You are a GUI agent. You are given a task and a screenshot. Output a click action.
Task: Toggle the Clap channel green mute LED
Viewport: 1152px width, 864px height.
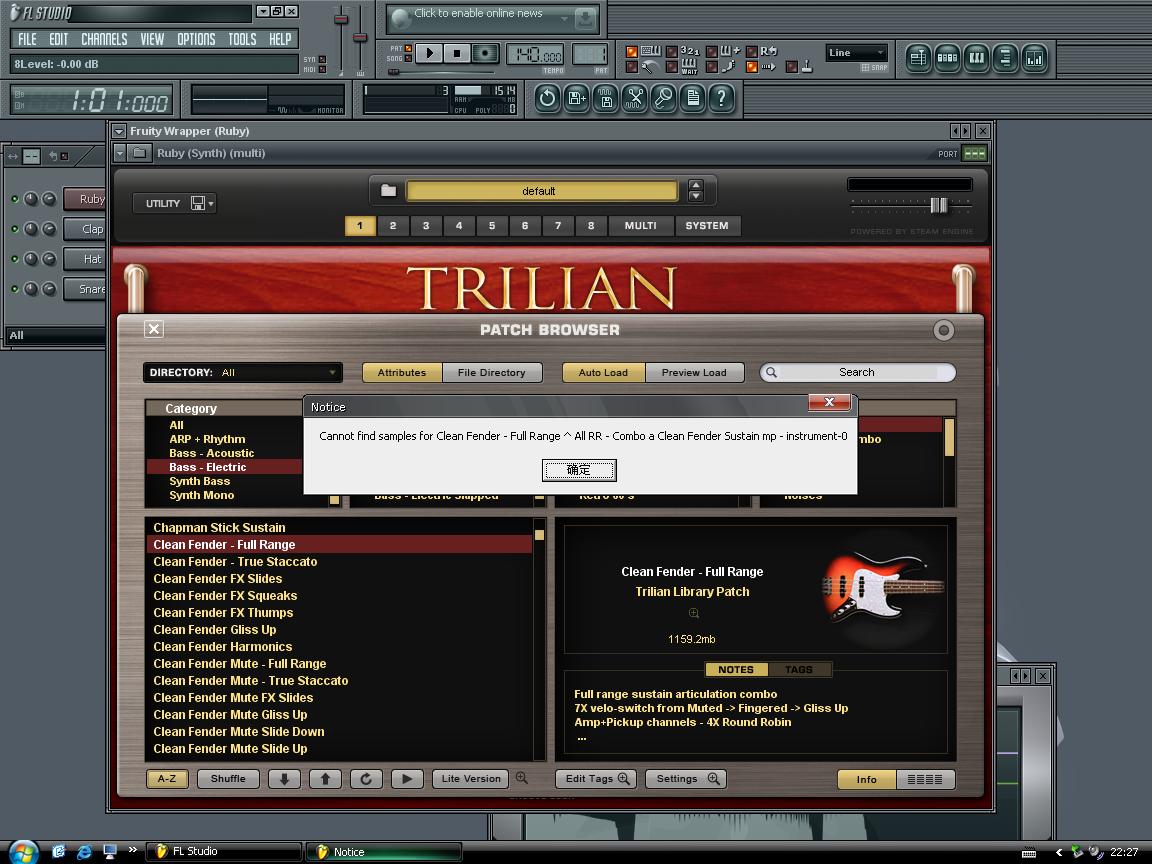pyautogui.click(x=15, y=229)
